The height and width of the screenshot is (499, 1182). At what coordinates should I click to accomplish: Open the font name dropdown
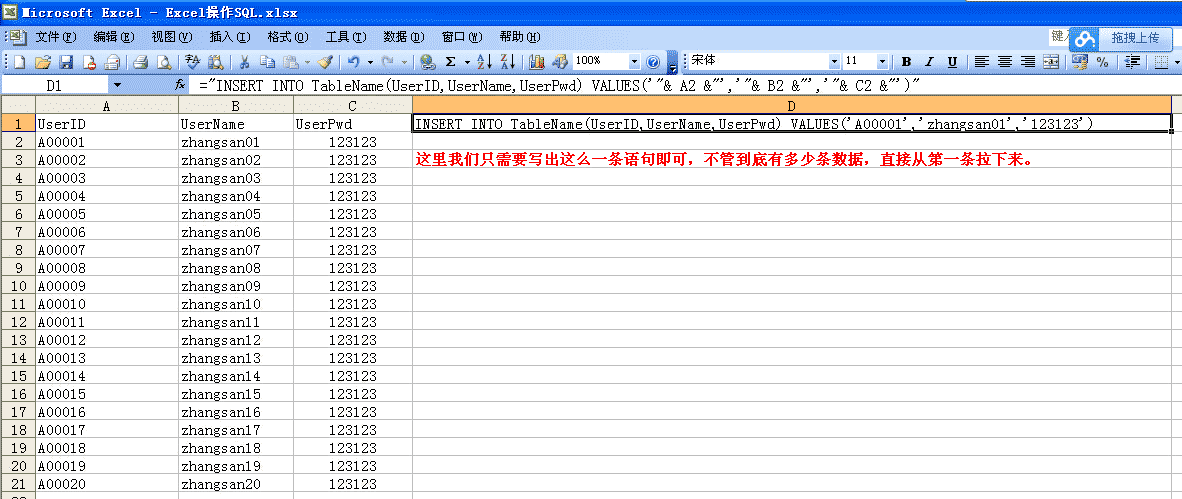click(834, 62)
